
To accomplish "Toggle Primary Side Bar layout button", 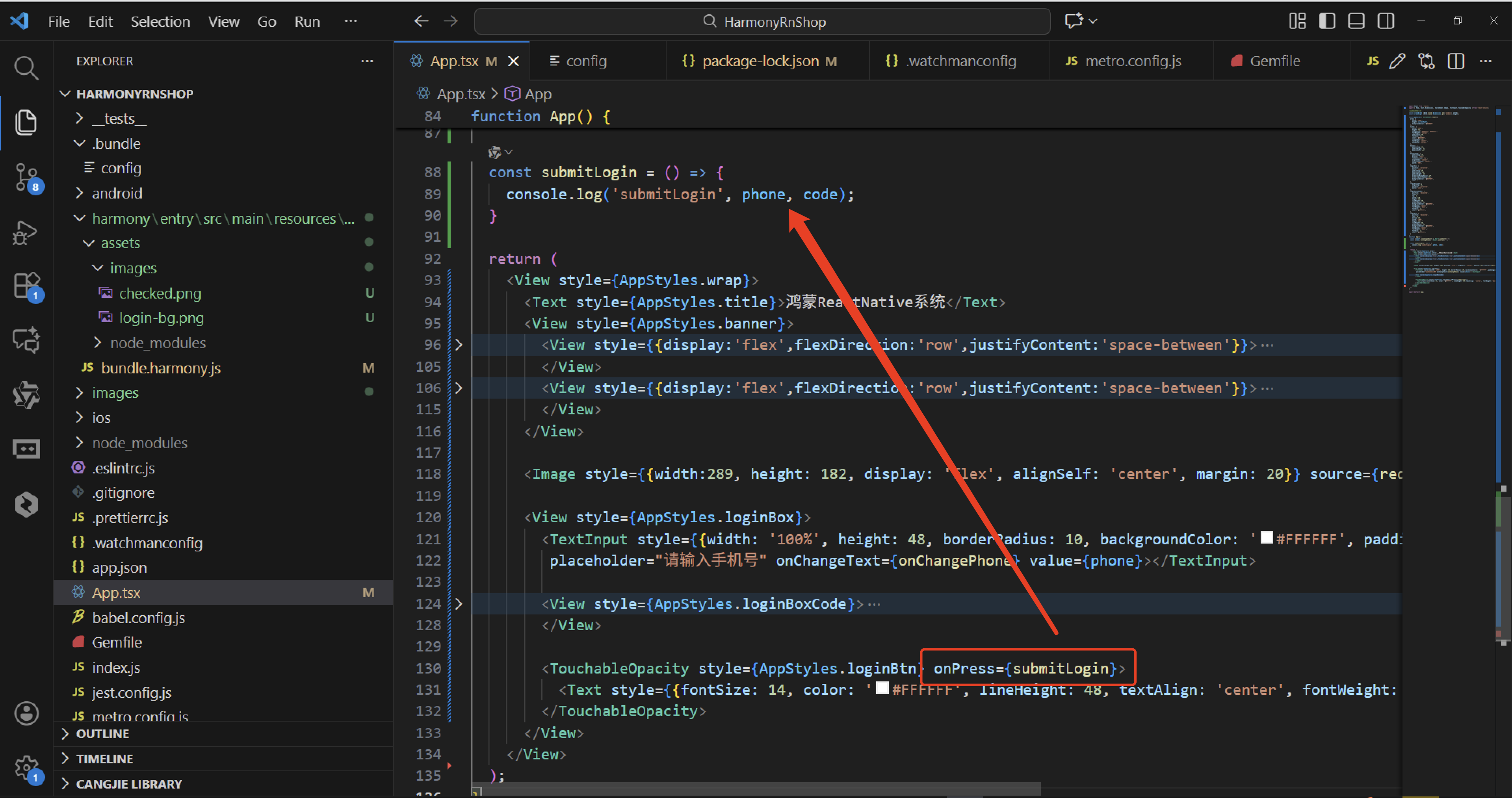I will (1326, 21).
